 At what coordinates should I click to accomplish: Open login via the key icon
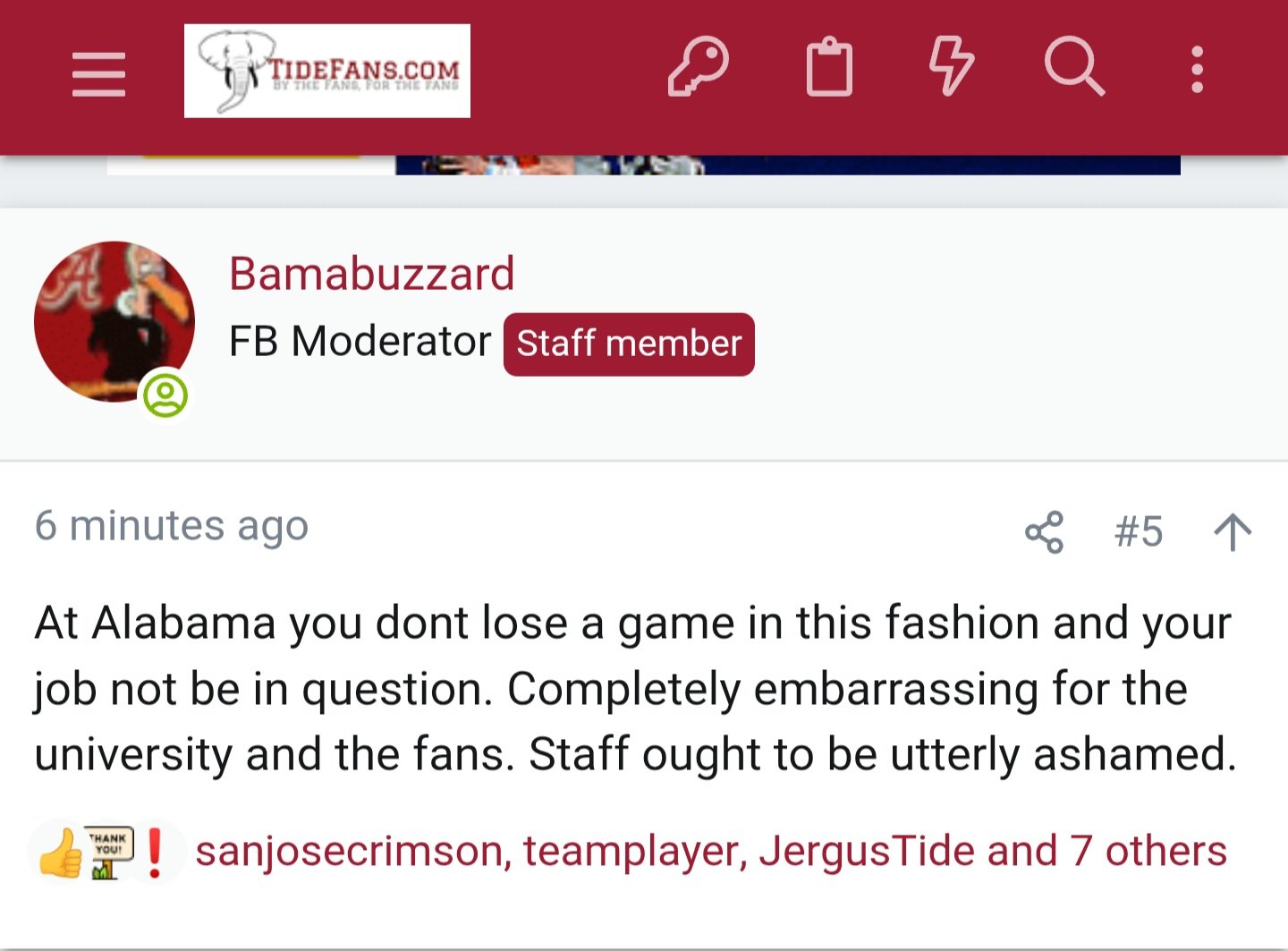[698, 67]
